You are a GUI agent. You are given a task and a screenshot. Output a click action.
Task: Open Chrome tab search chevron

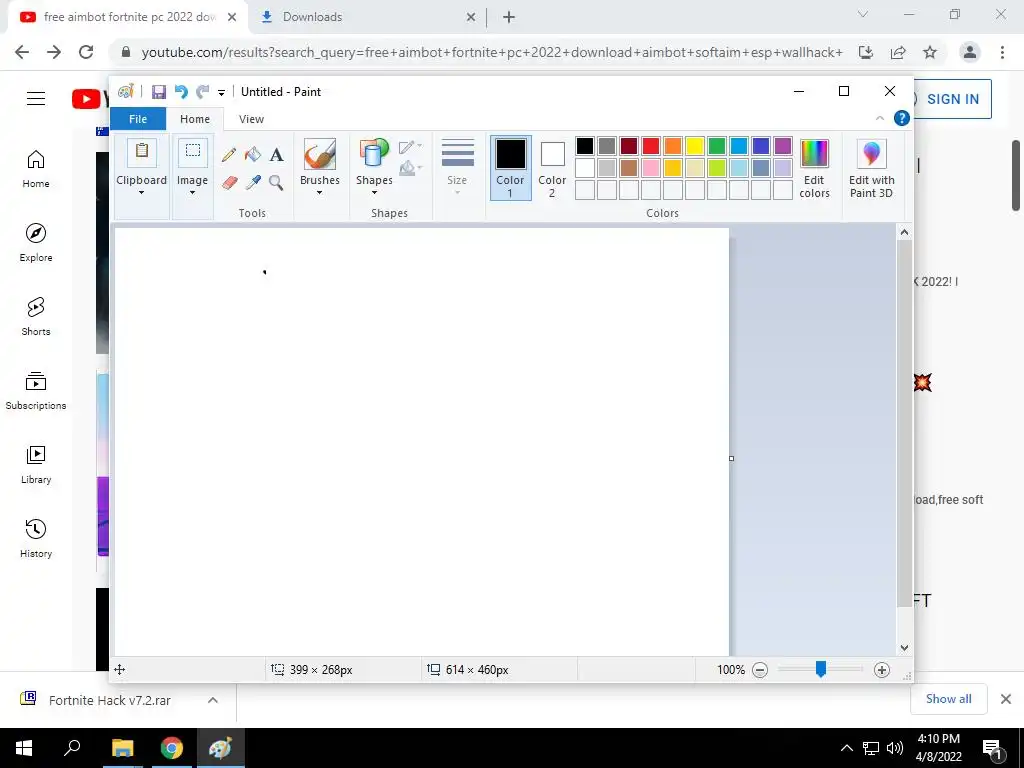tap(863, 14)
